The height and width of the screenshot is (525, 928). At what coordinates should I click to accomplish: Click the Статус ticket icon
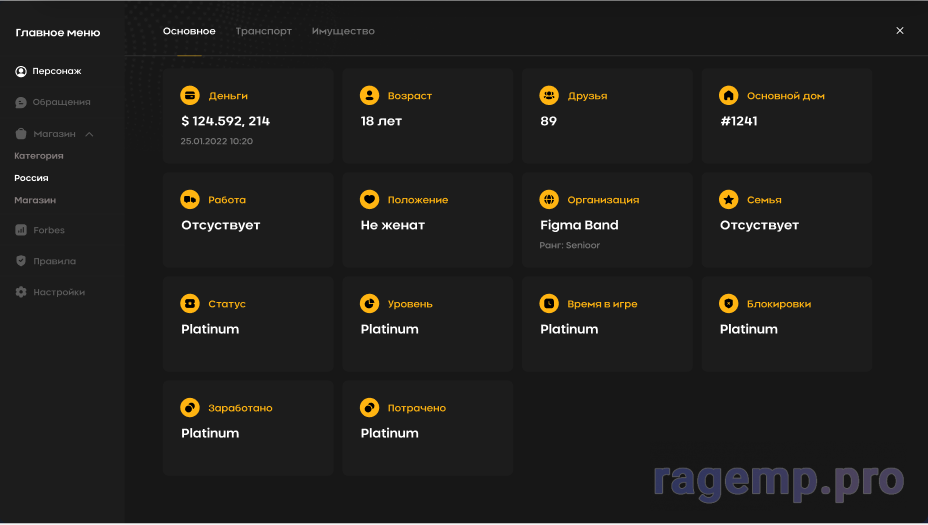[190, 304]
